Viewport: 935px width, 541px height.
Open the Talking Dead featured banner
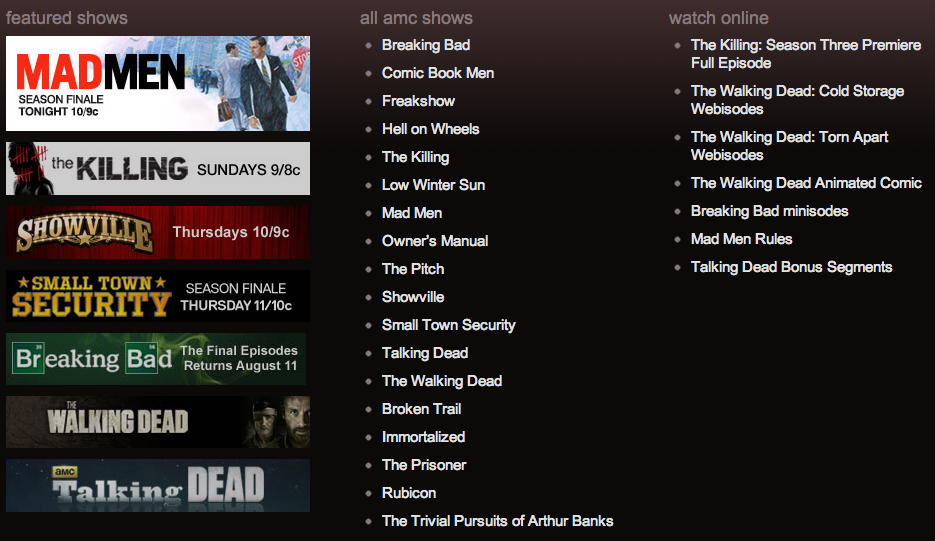click(x=158, y=486)
